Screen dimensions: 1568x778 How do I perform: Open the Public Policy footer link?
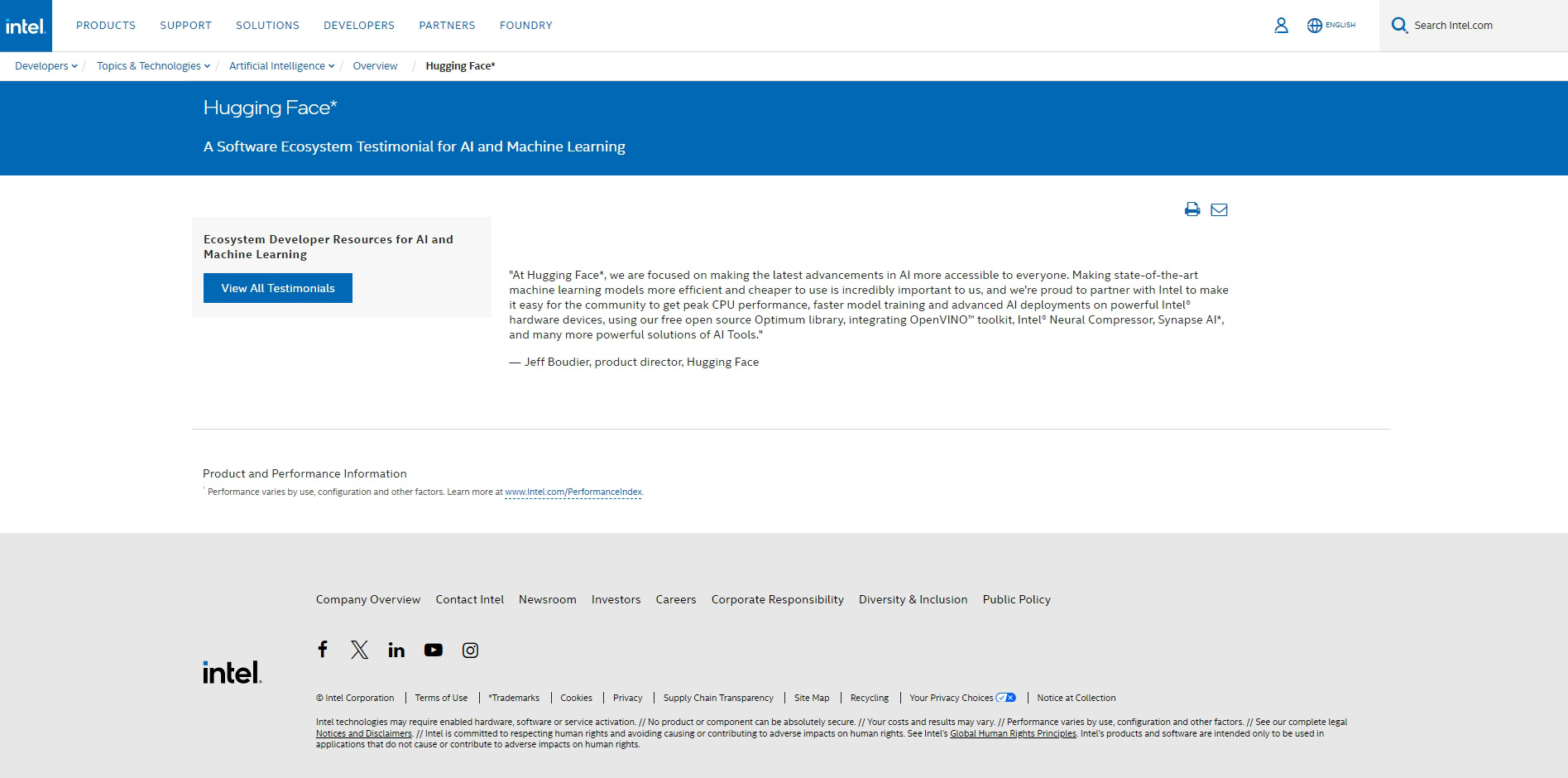(x=1017, y=599)
